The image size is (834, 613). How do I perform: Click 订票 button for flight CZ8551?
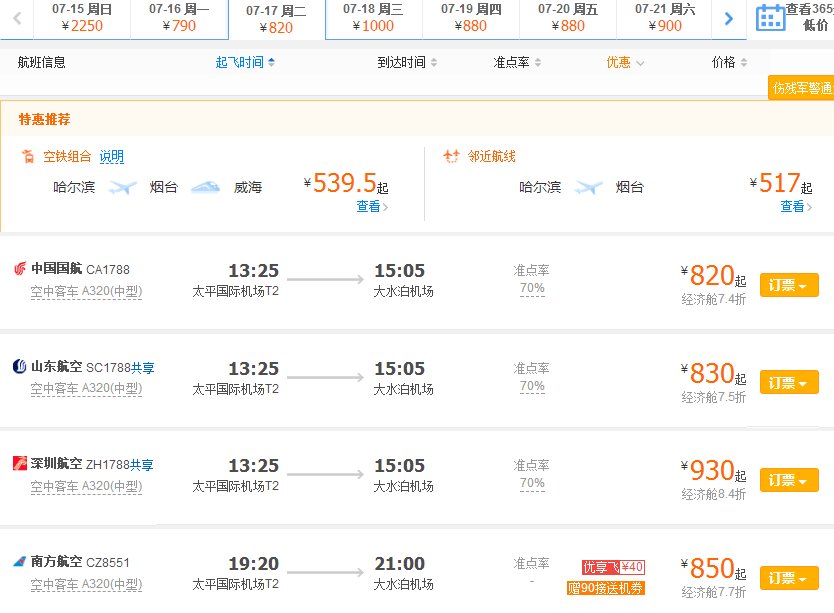pos(789,578)
